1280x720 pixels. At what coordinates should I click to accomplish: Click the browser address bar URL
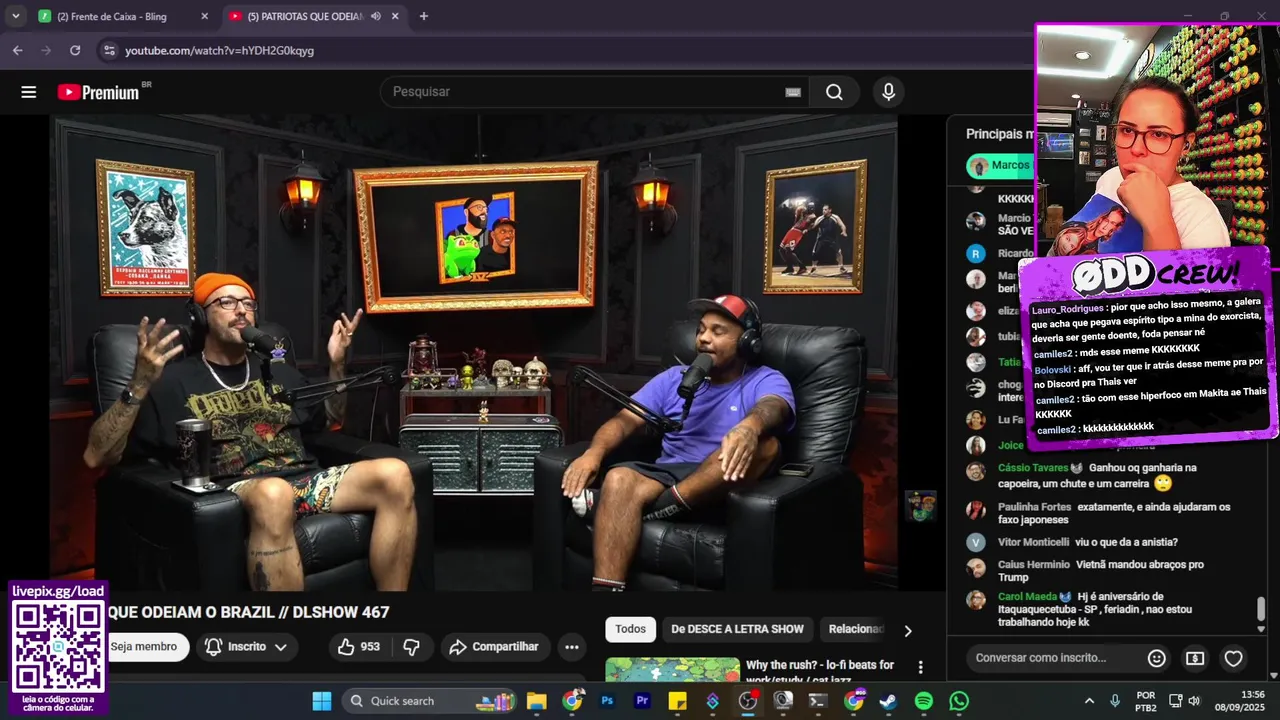pyautogui.click(x=219, y=50)
